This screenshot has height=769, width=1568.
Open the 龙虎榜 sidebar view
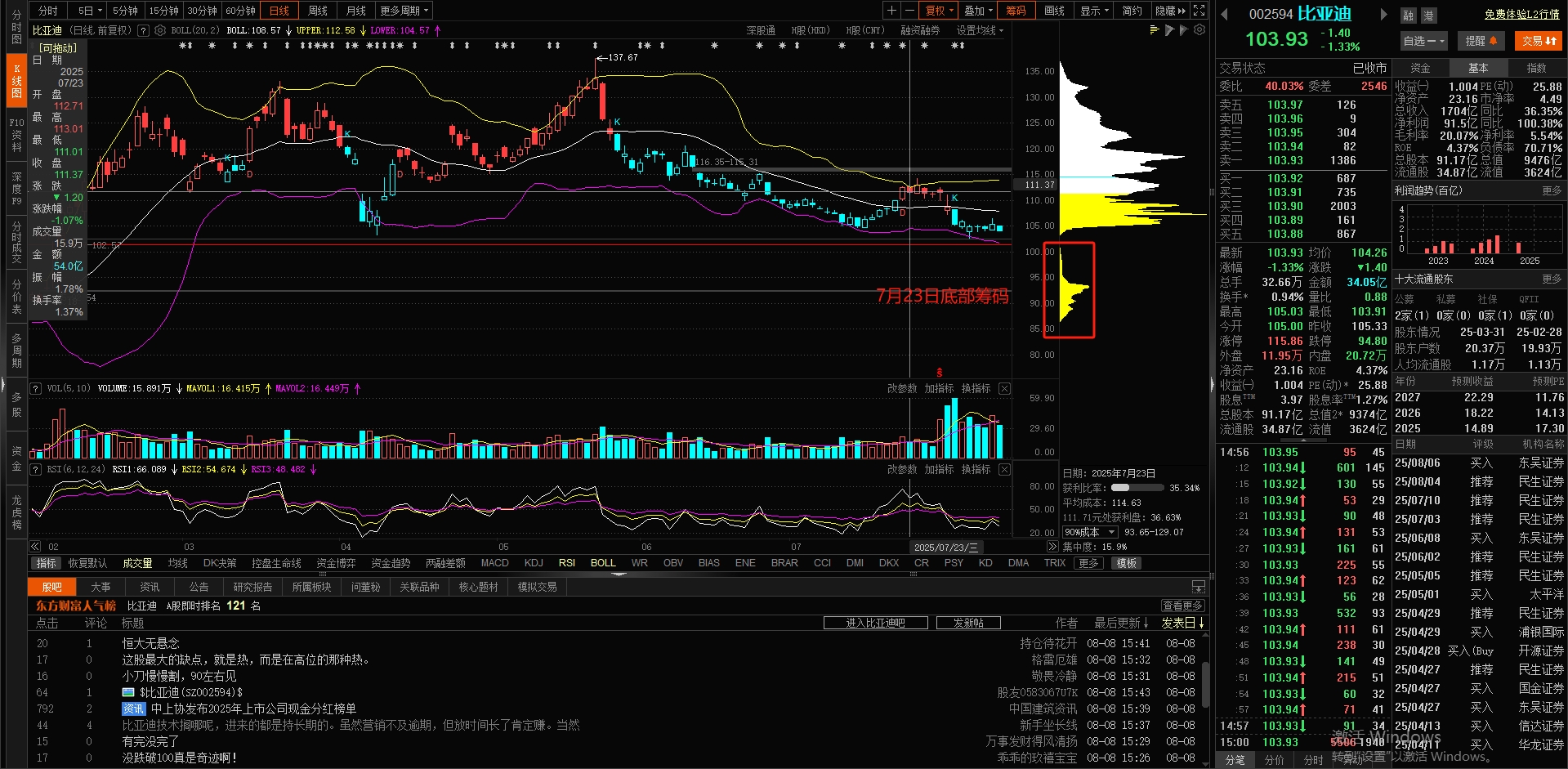click(x=16, y=512)
